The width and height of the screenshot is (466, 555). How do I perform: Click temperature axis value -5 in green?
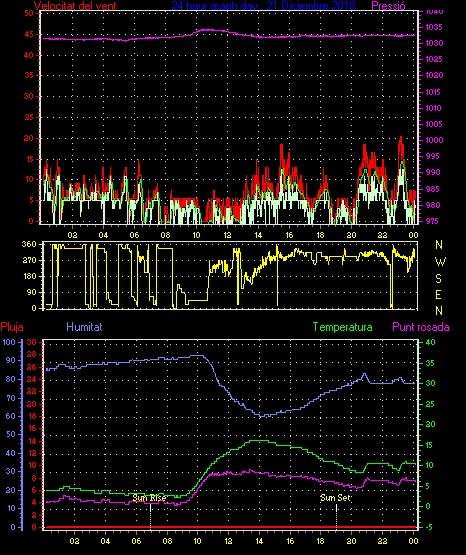pyautogui.click(x=429, y=527)
